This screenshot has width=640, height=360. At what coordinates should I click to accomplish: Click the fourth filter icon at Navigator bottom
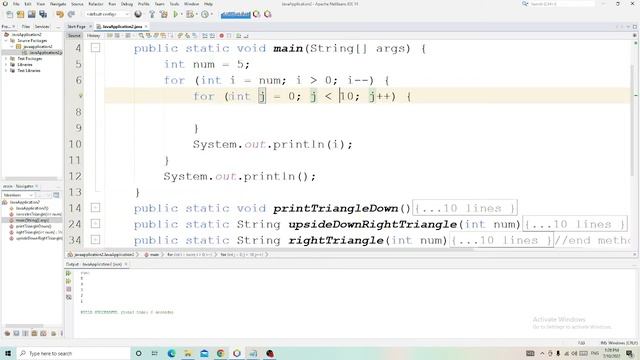[x=34, y=333]
